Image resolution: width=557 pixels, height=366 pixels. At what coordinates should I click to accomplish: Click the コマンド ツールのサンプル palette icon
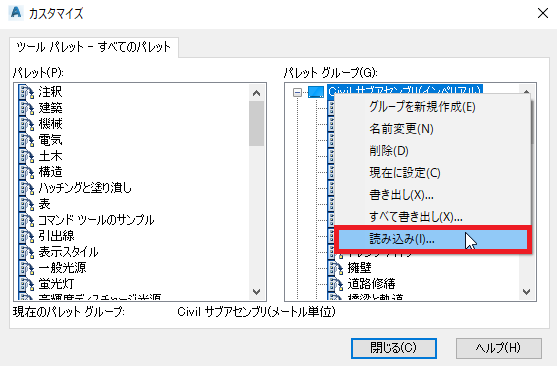[x=26, y=220]
